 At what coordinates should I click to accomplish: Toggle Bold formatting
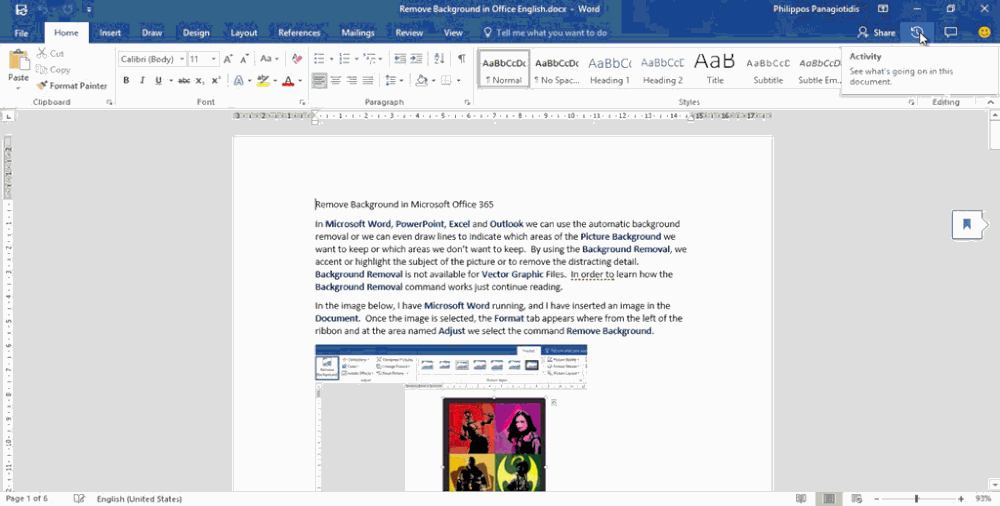126,80
